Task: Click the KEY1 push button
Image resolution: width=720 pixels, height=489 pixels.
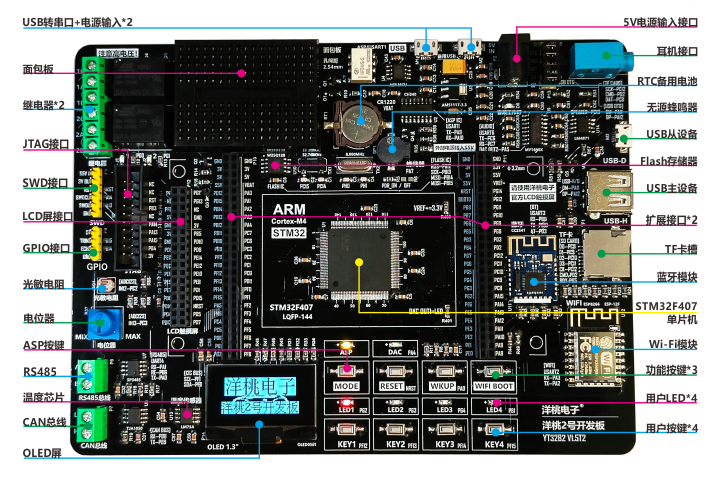Action: point(346,430)
